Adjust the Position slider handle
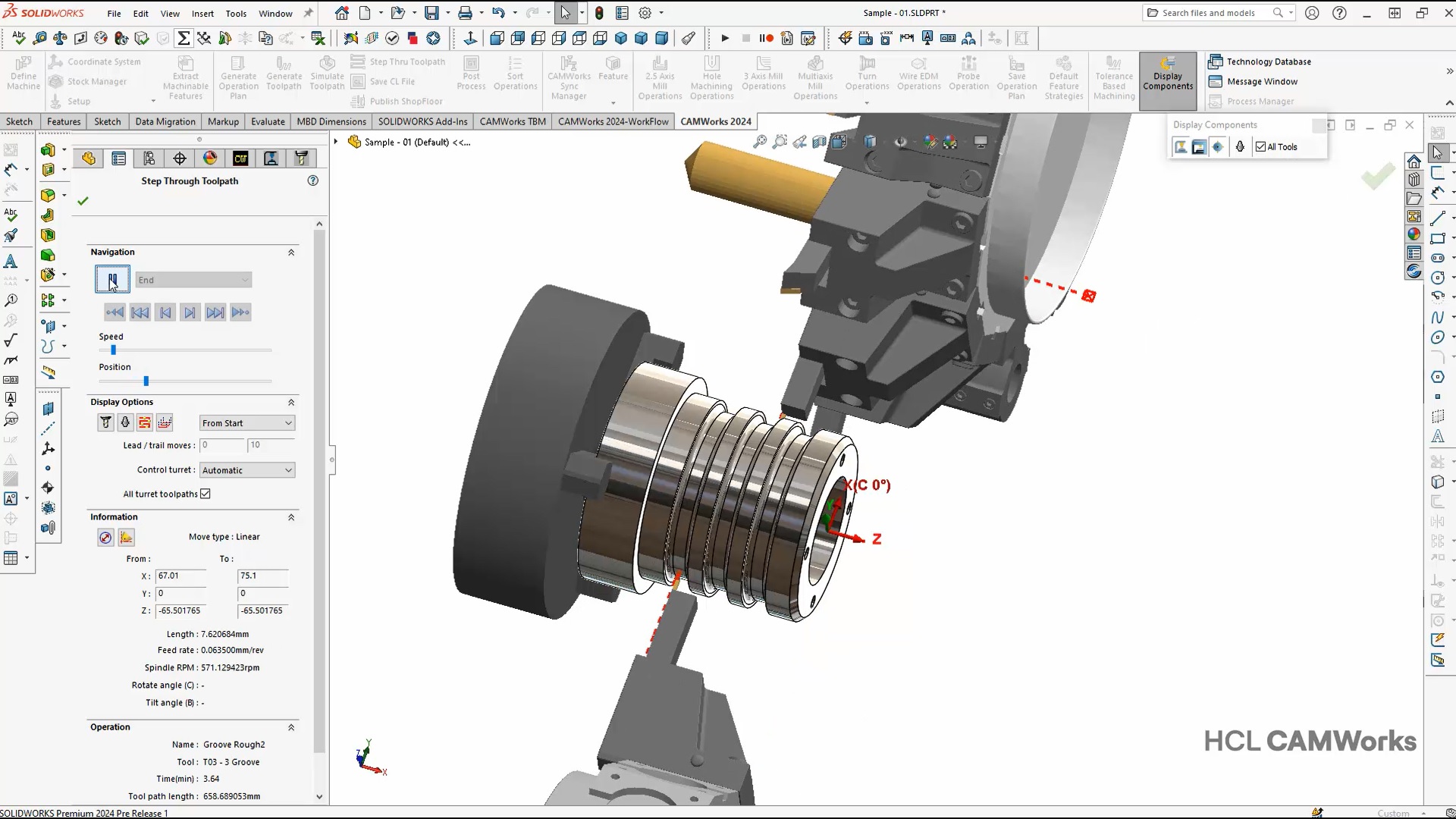 (146, 381)
